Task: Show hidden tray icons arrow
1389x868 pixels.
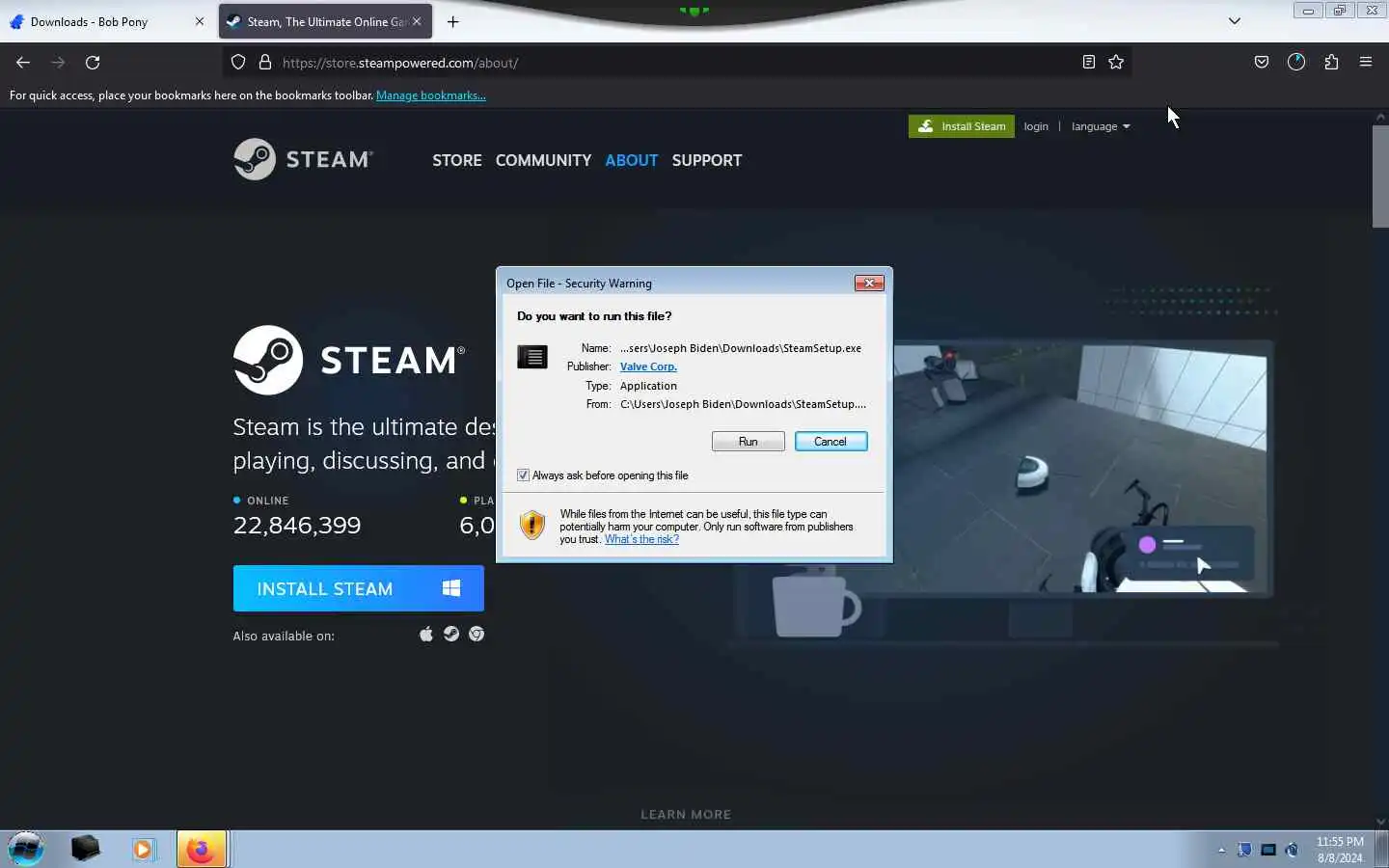Action: pos(1221,850)
